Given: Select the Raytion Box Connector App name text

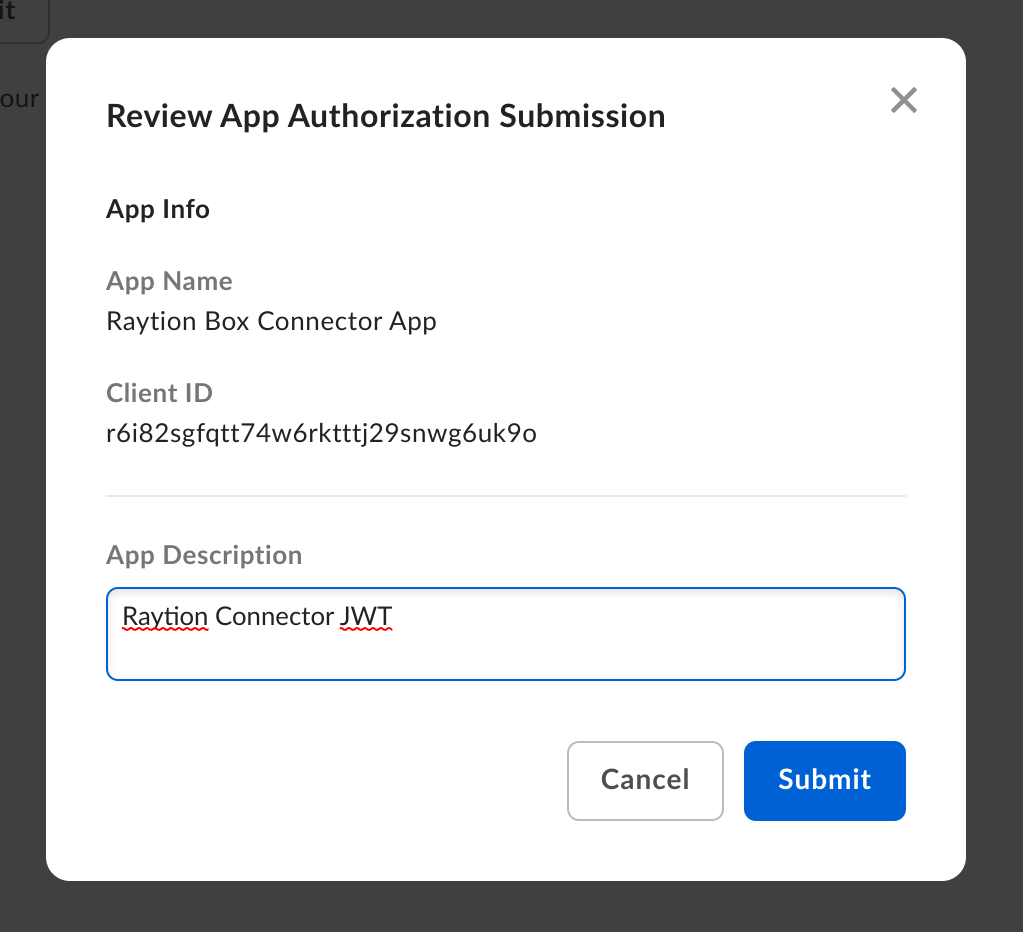Looking at the screenshot, I should (x=271, y=322).
